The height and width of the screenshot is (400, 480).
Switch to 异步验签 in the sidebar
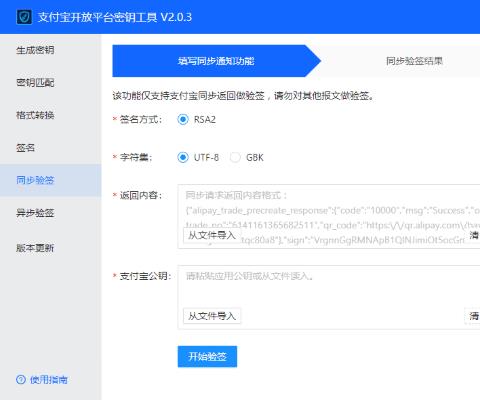click(35, 213)
